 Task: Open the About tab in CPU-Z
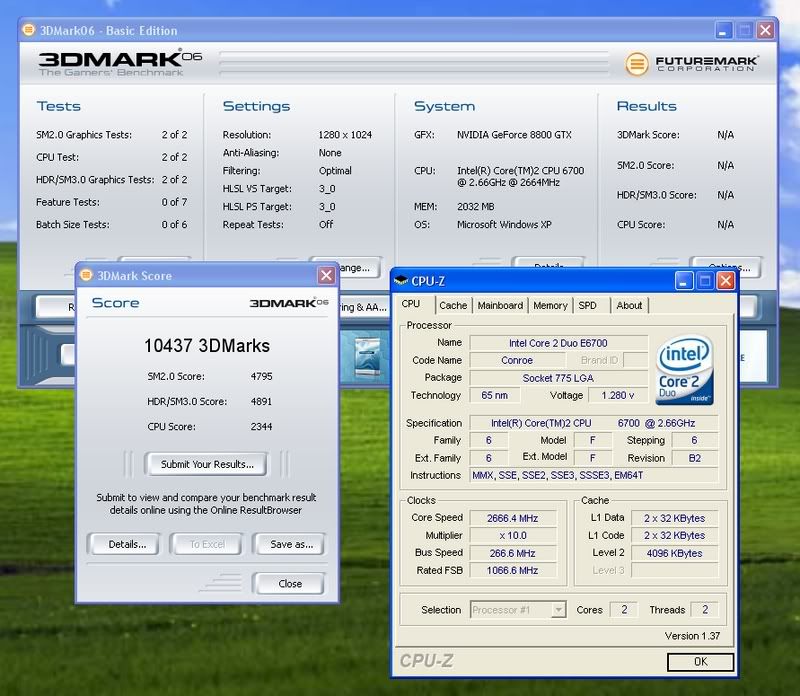click(x=629, y=306)
